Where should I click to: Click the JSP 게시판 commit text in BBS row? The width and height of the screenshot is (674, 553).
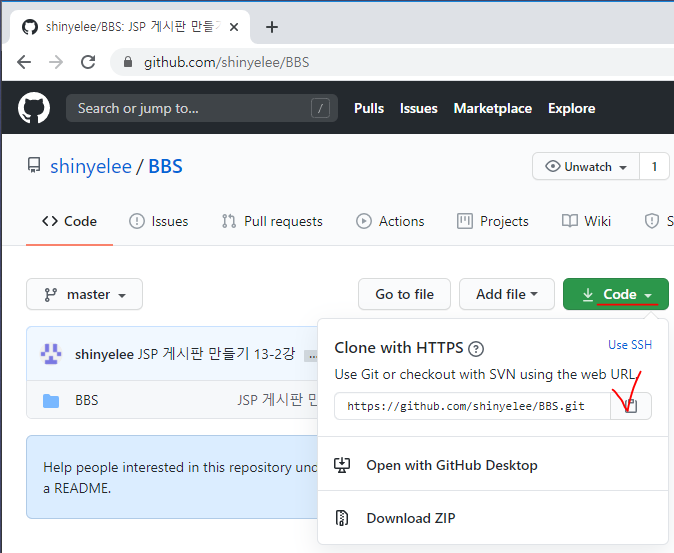coord(277,400)
